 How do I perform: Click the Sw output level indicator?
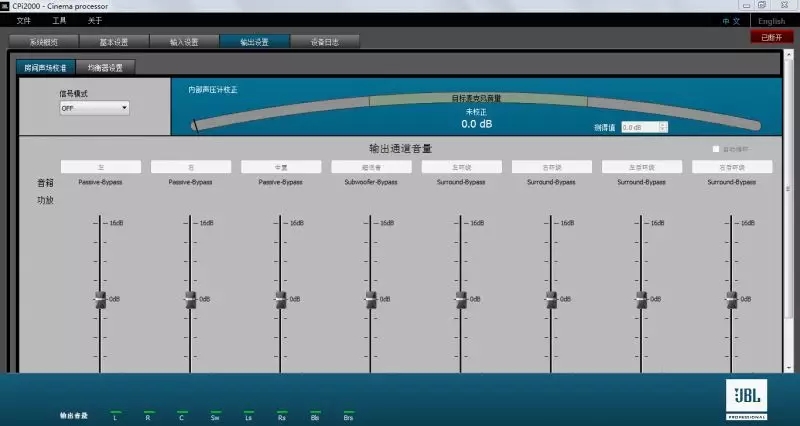(214, 412)
